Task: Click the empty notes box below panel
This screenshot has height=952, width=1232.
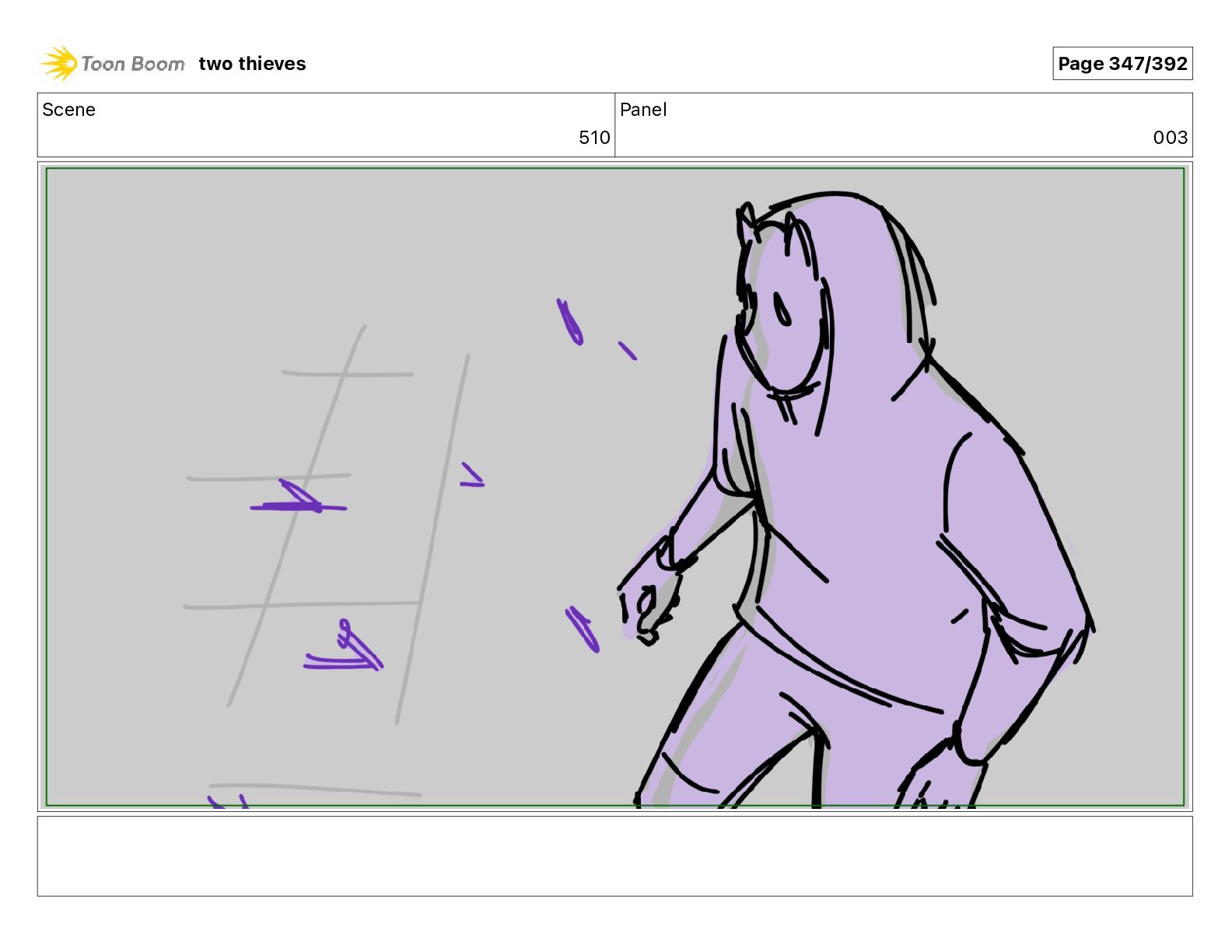Action: [614, 856]
